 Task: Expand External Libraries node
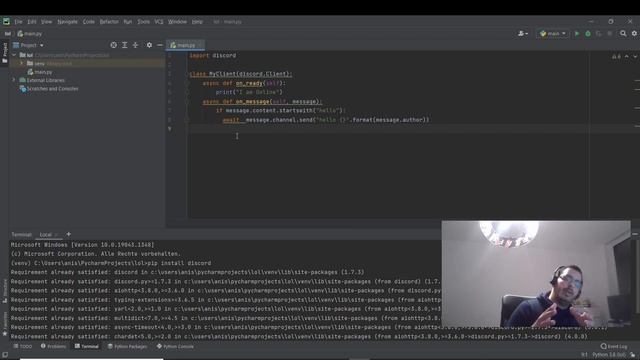(14, 80)
